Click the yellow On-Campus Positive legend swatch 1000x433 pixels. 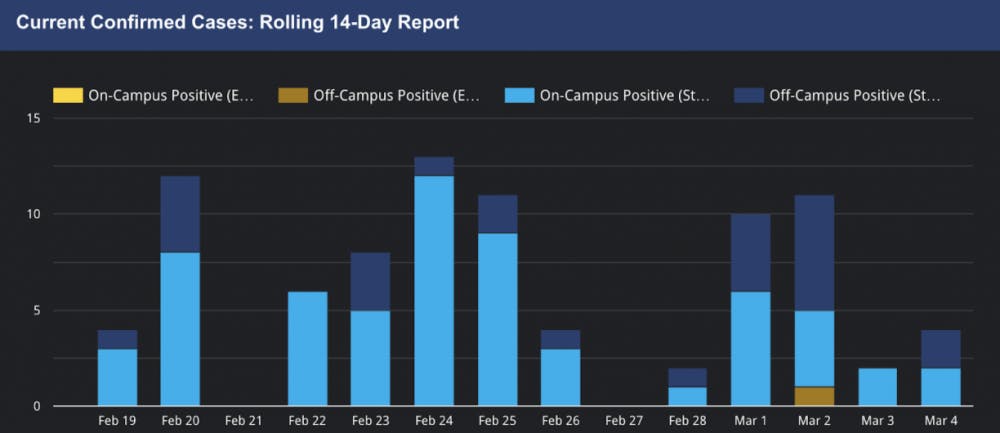pyautogui.click(x=67, y=96)
